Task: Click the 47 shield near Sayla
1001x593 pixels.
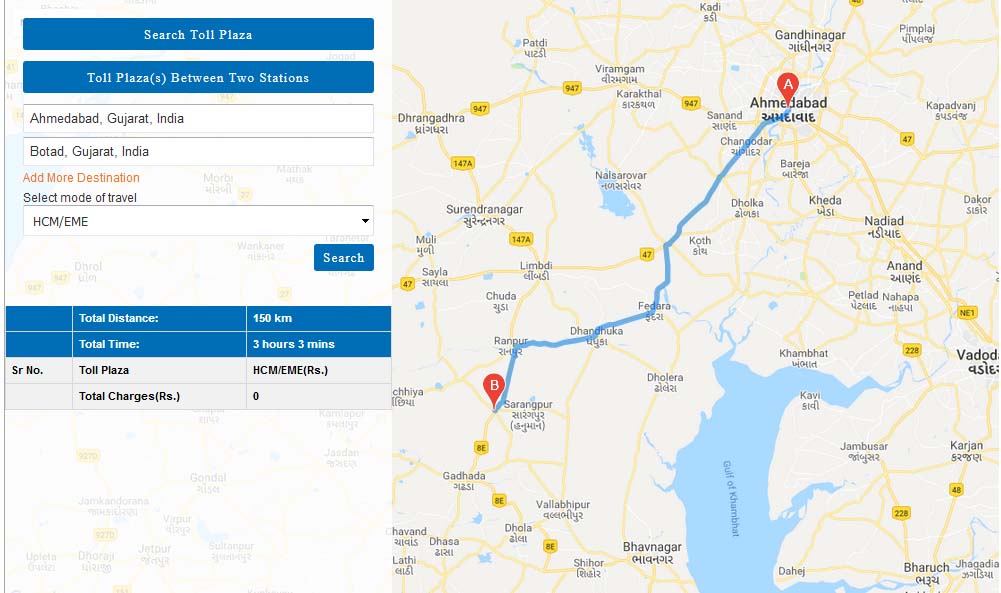Action: pos(407,283)
